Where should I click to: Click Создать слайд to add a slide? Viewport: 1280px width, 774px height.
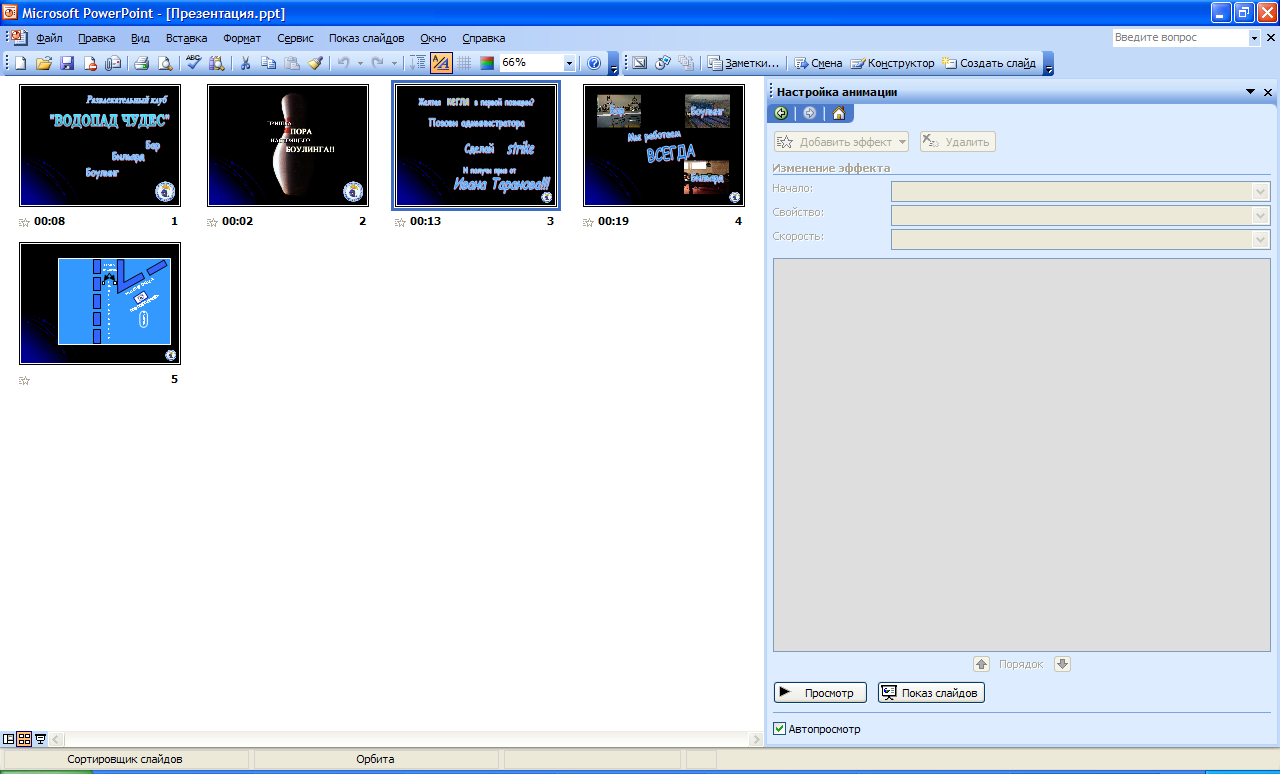[989, 63]
